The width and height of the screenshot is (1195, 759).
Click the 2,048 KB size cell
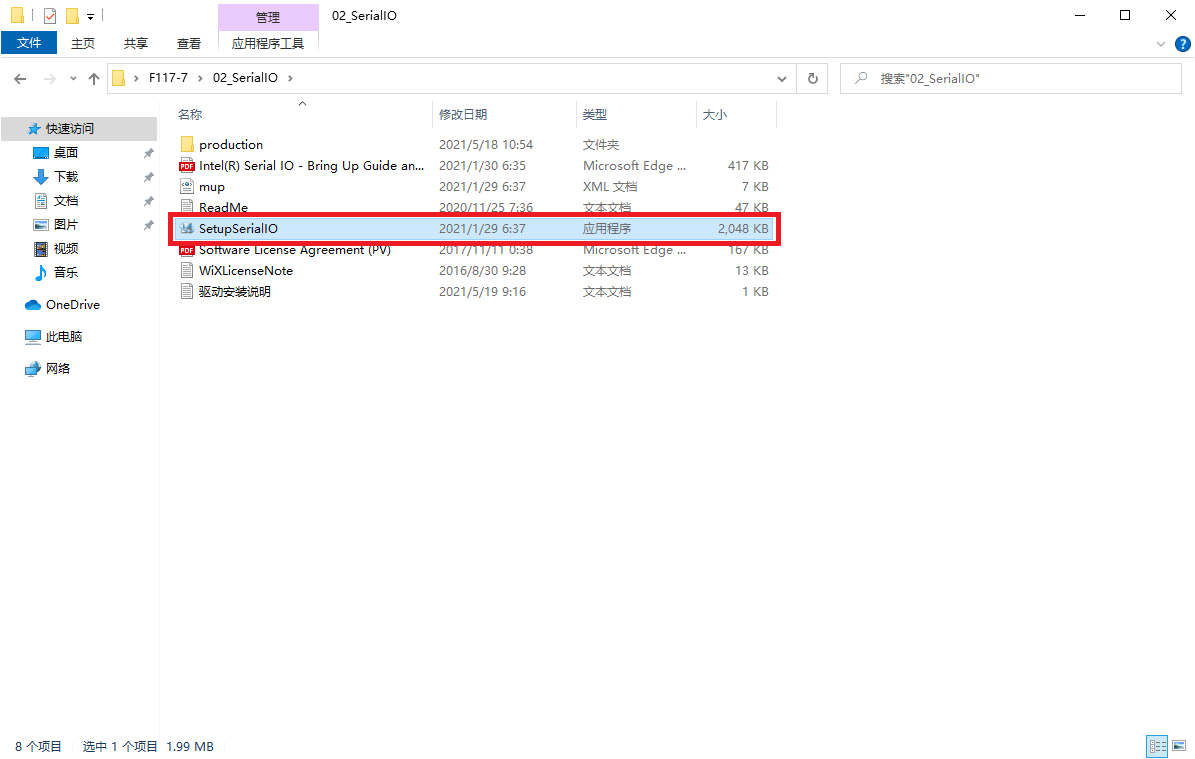point(743,228)
